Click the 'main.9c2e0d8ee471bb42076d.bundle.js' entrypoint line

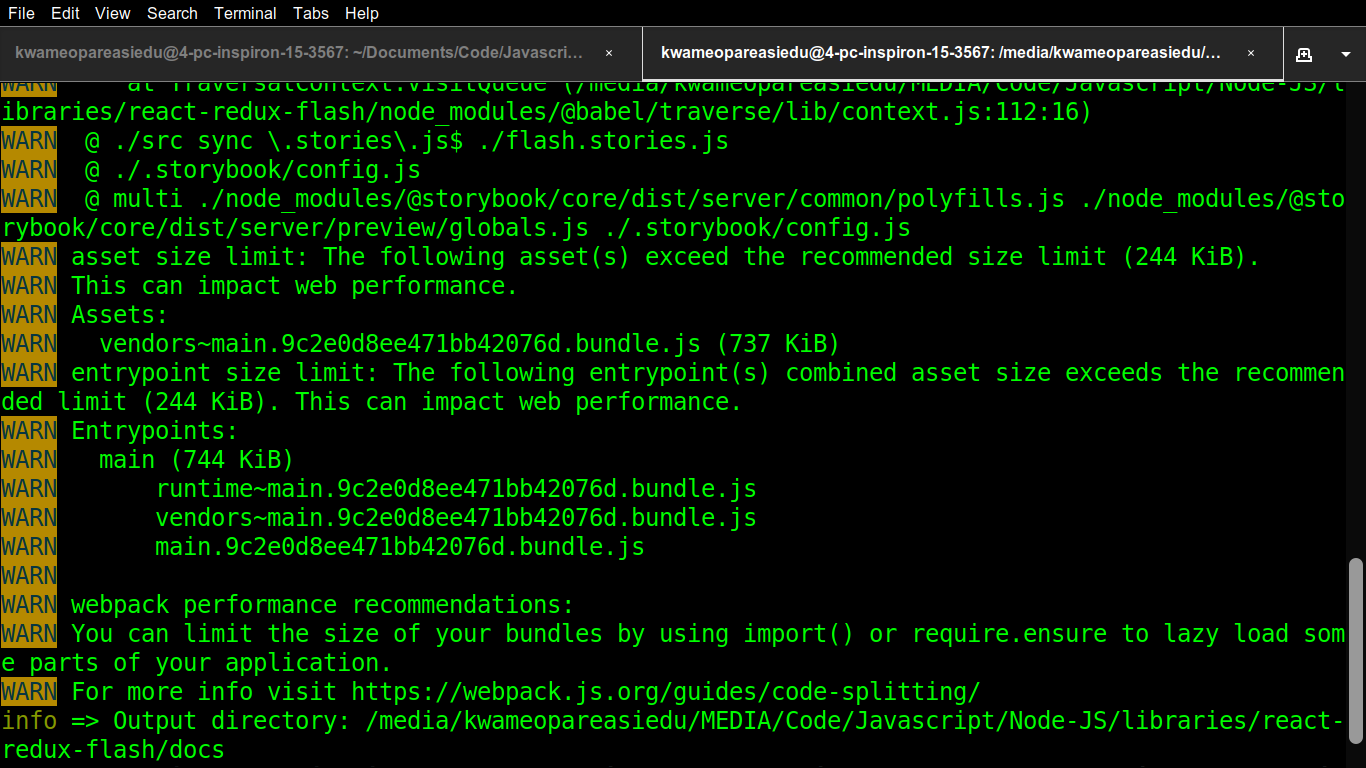click(400, 547)
